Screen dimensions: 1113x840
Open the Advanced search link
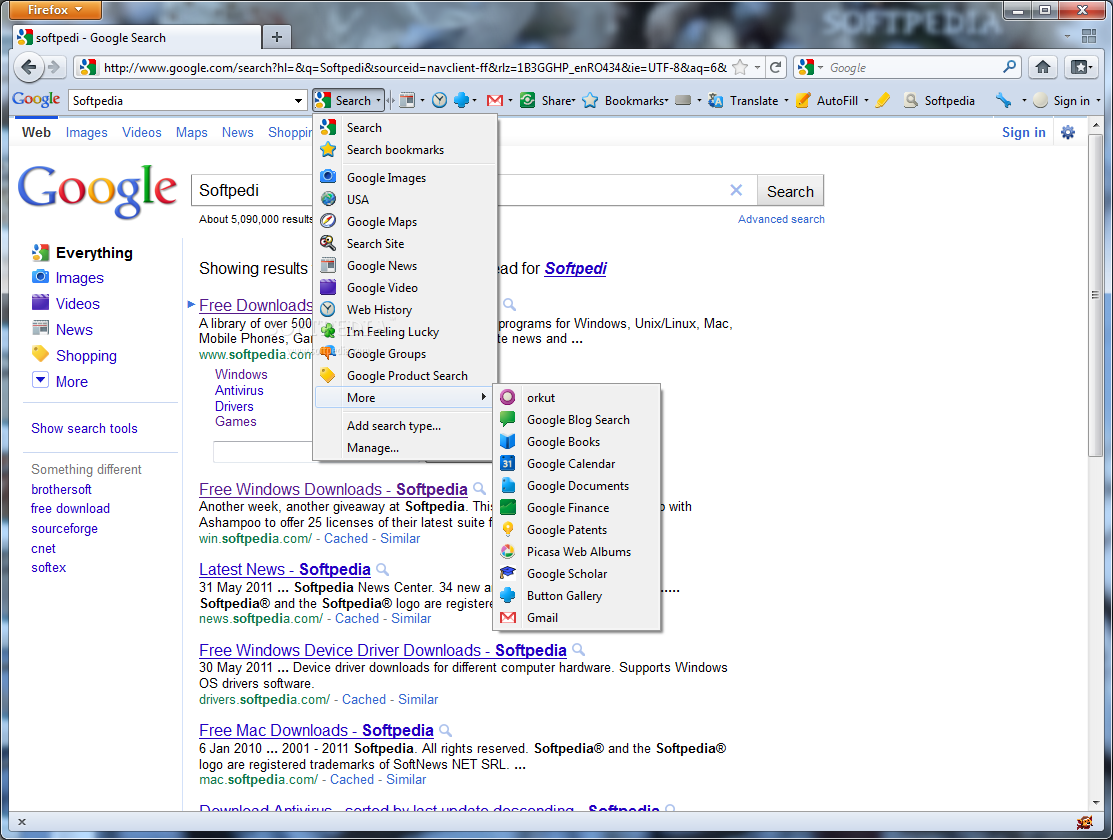pyautogui.click(x=781, y=219)
